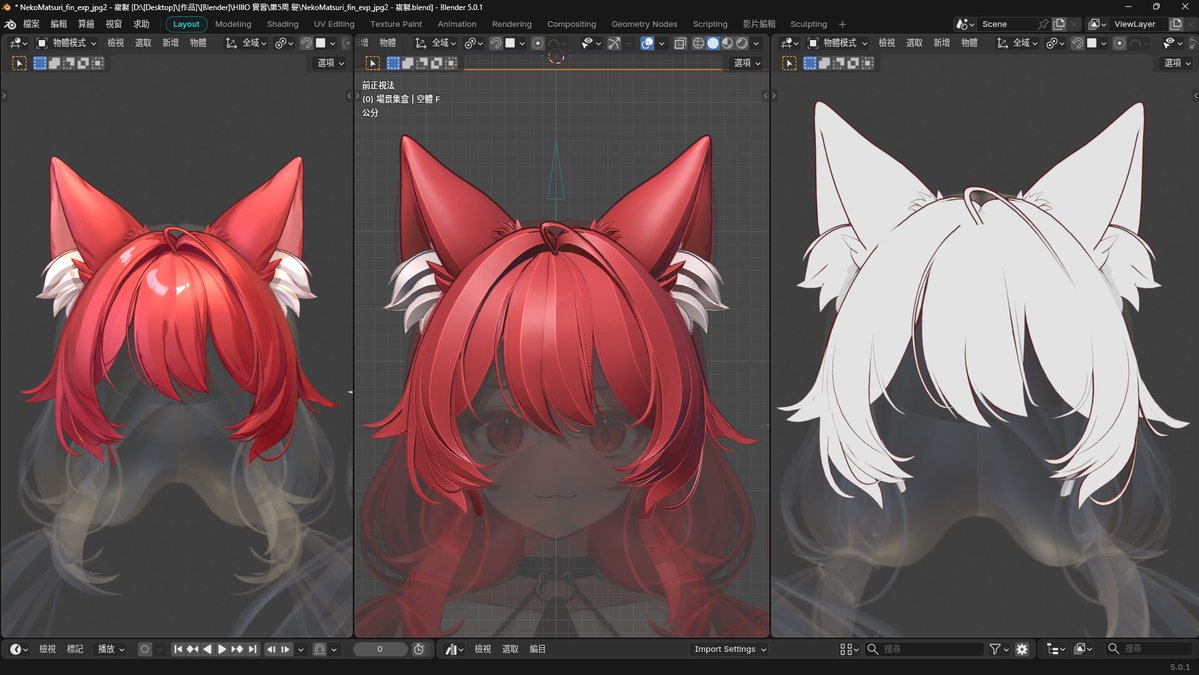
Task: Choose subtract-selection mode in left viewport
Action: click(x=69, y=63)
